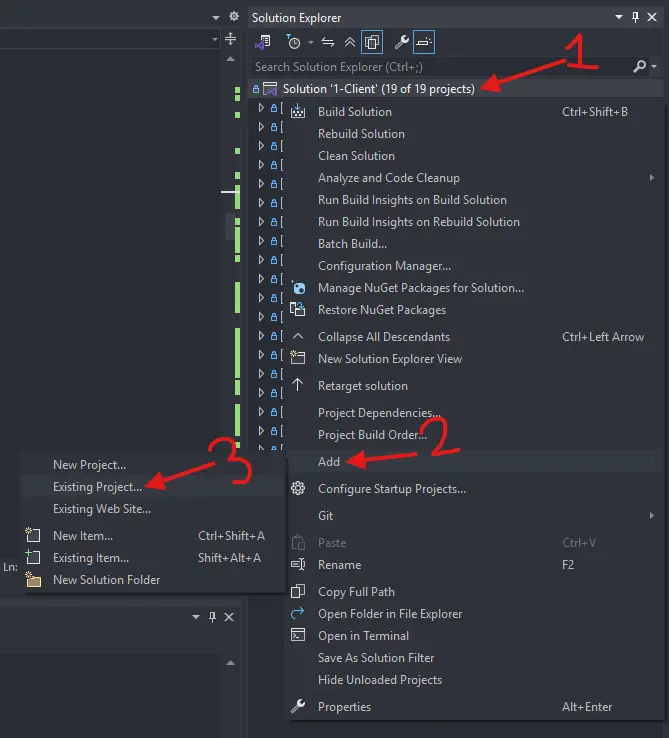Open search options dropdown arrow
669x738 pixels.
(653, 66)
